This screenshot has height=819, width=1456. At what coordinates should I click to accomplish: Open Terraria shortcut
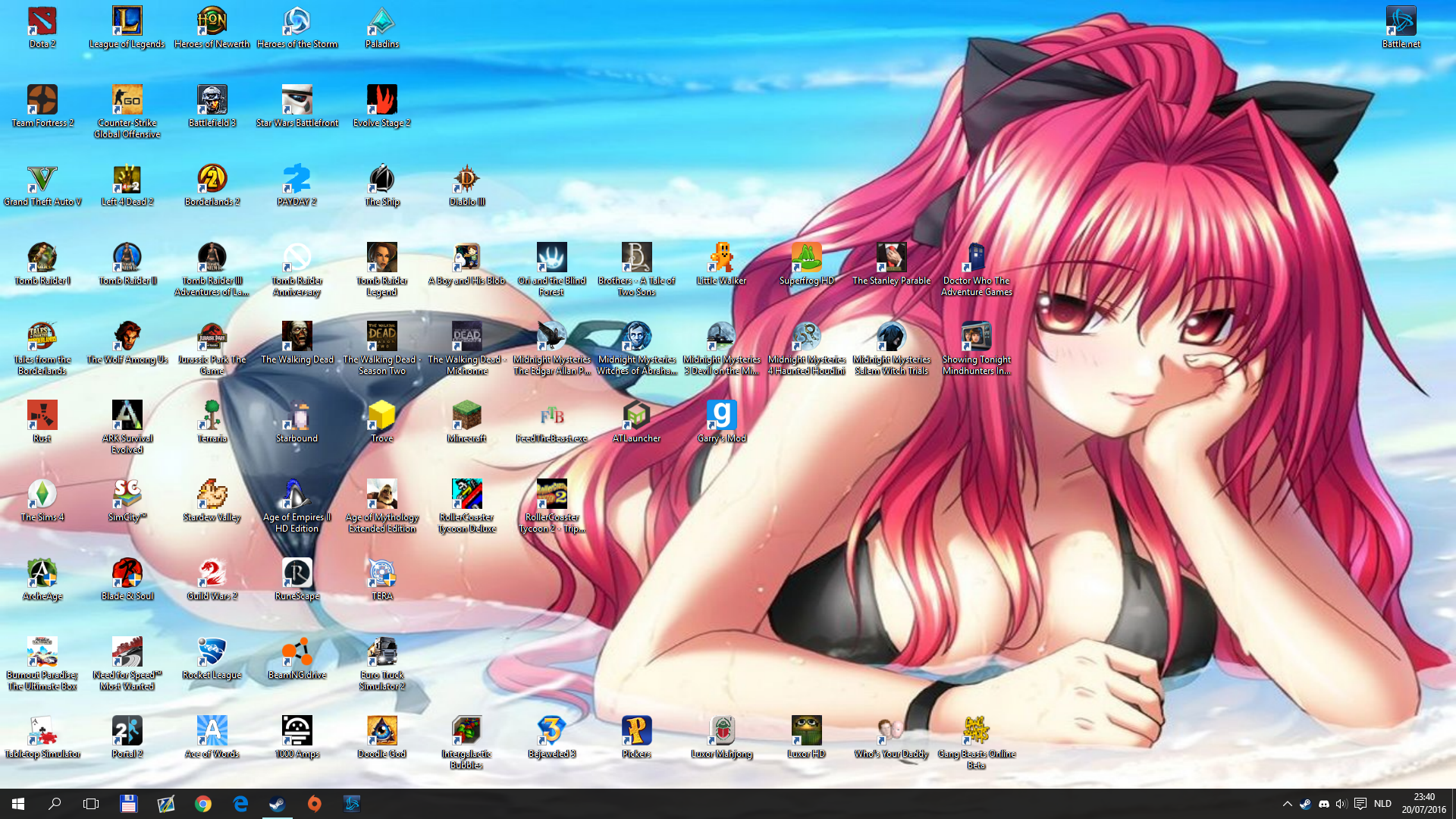(x=212, y=422)
